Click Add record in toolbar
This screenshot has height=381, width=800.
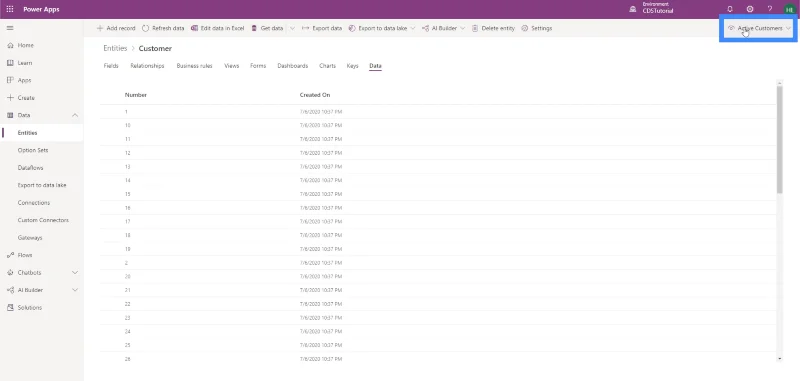point(116,28)
